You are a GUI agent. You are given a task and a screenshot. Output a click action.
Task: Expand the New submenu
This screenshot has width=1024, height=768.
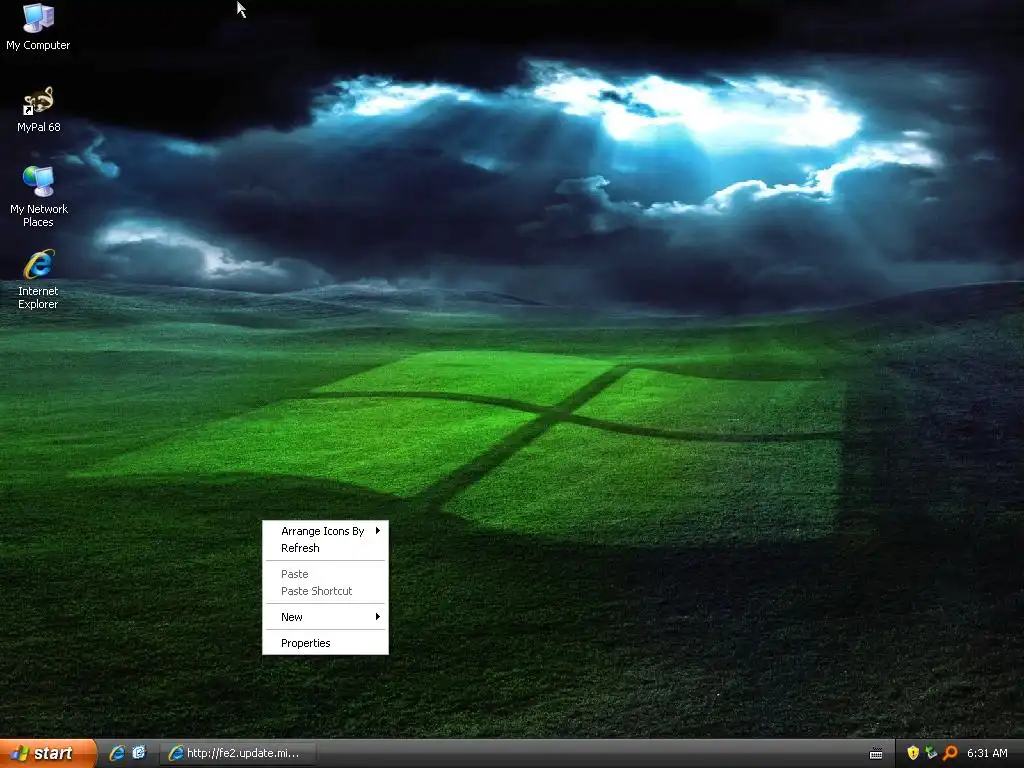click(x=325, y=617)
